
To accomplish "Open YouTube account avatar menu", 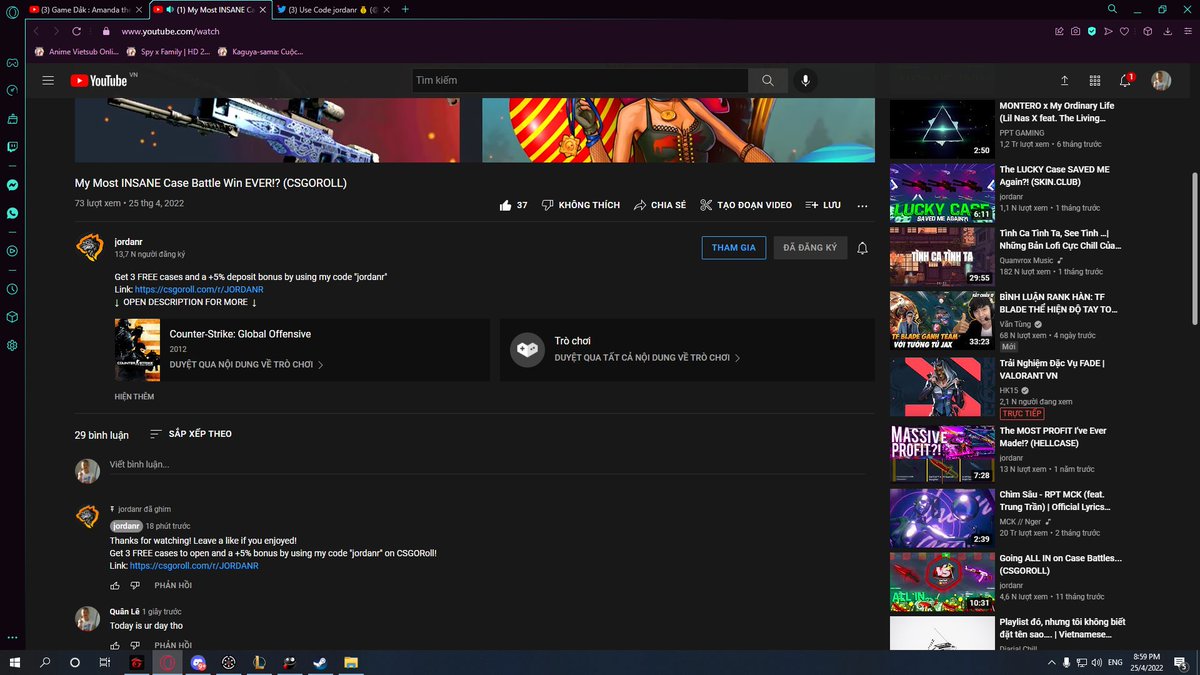I will point(1161,80).
